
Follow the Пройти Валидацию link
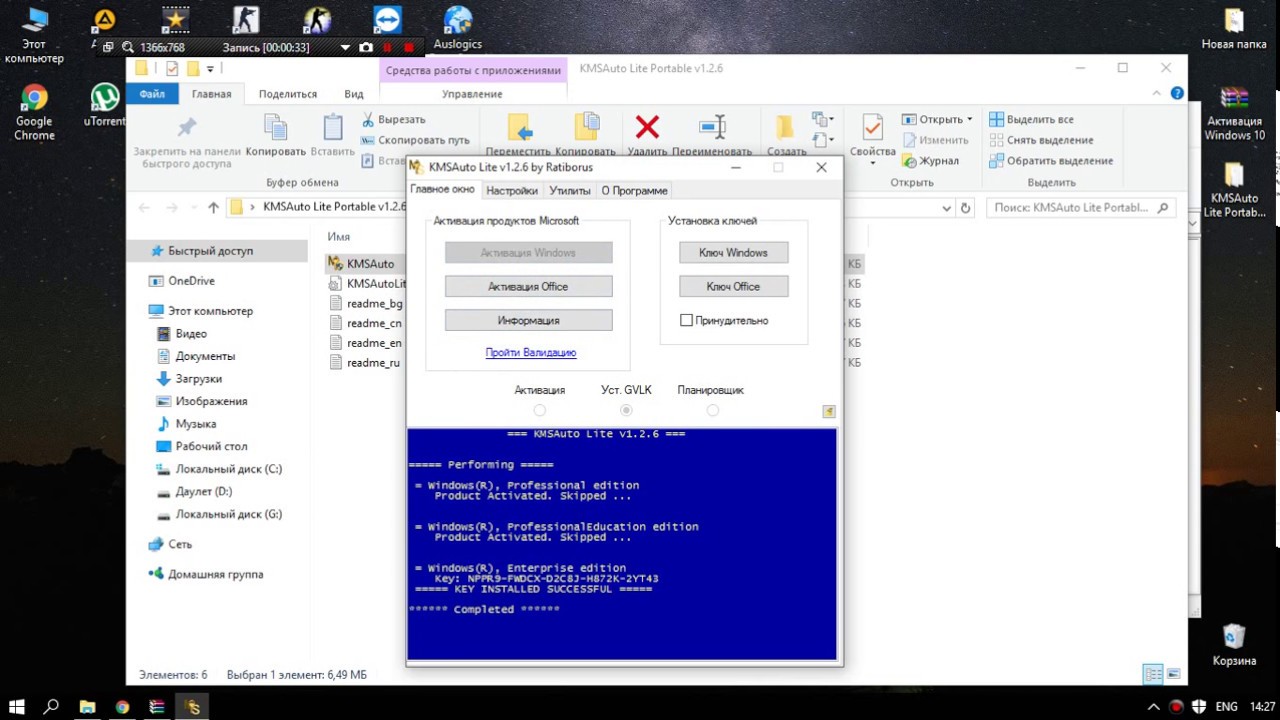click(x=531, y=353)
